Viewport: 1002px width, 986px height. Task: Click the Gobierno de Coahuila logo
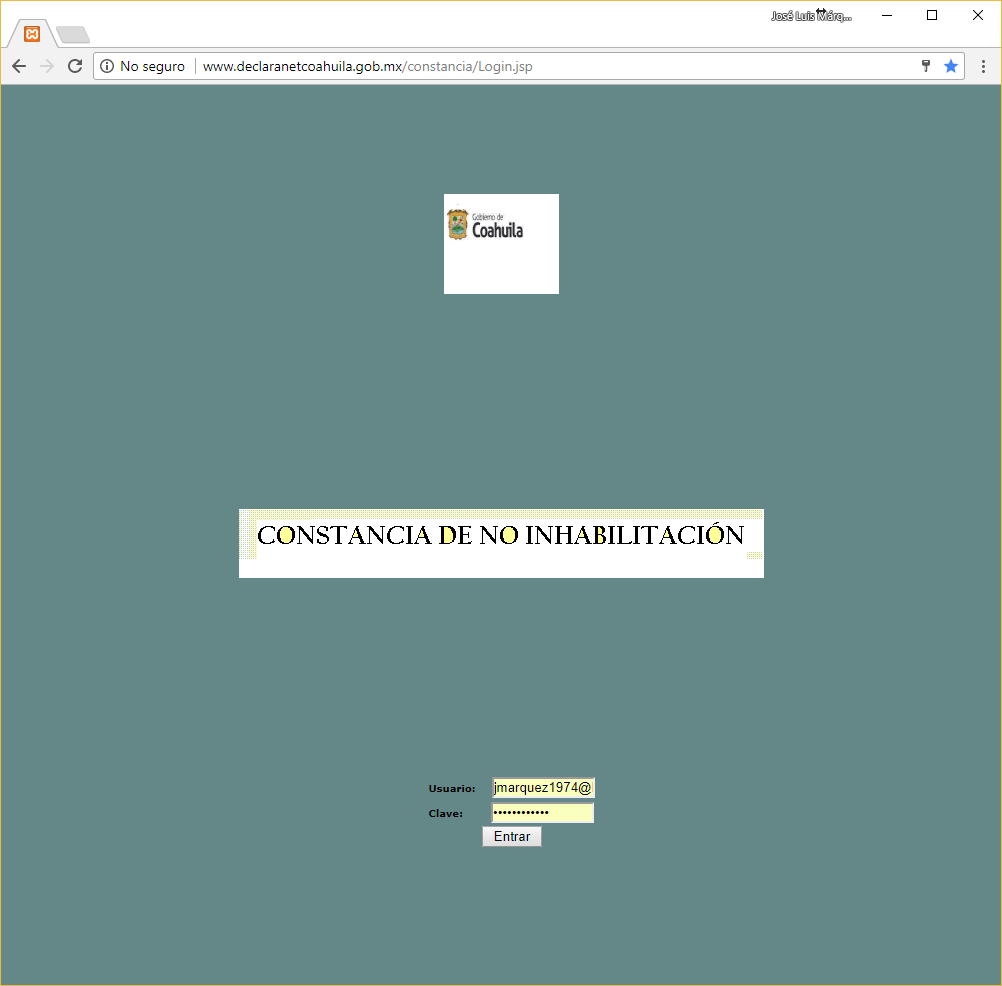pos(501,243)
